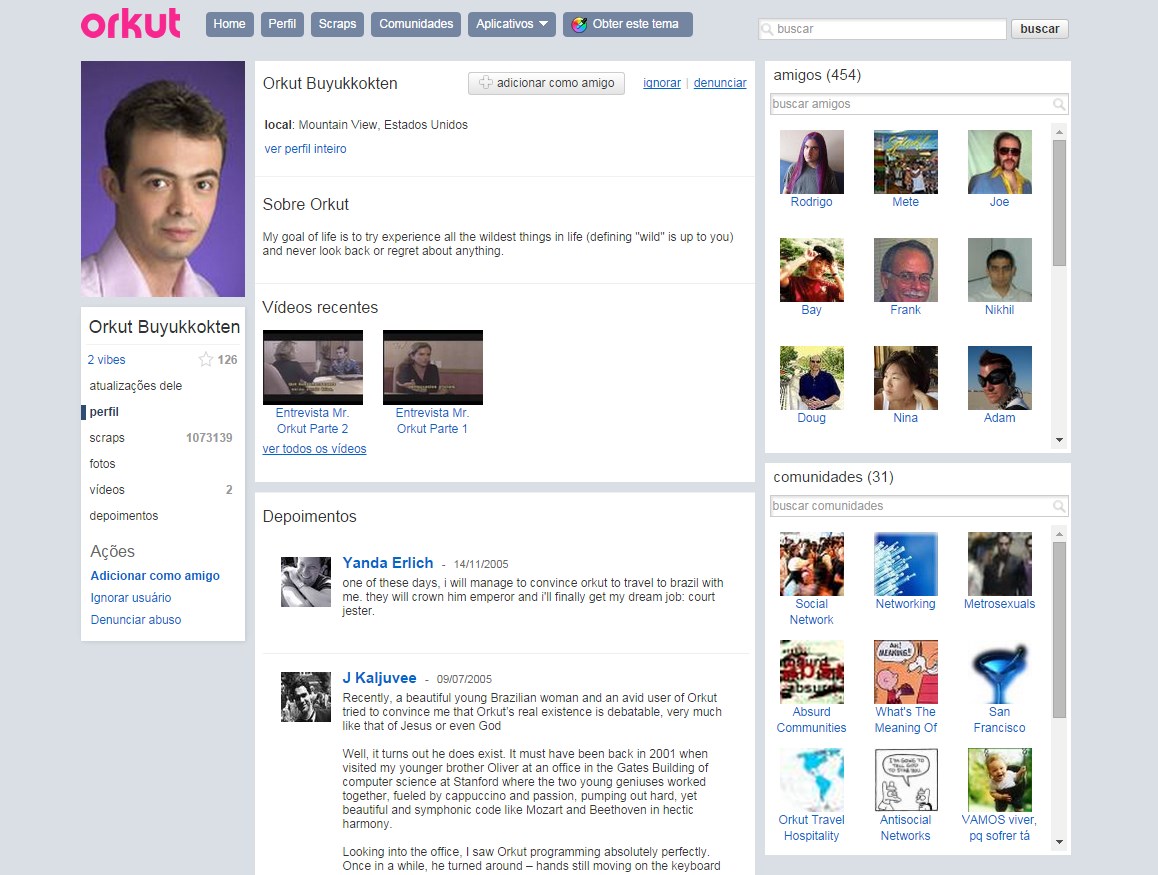Open friend Mete's avatar
Image resolution: width=1158 pixels, height=875 pixels.
point(905,162)
